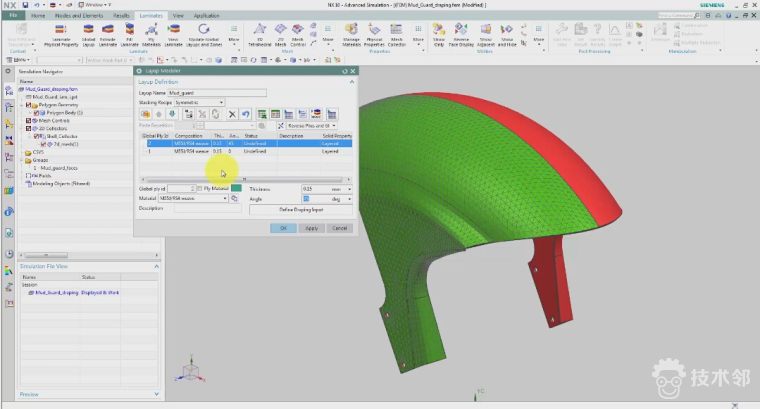This screenshot has height=409, width=760.
Task: Toggle the Polygon Body (1) checkbox
Action: tap(35, 113)
